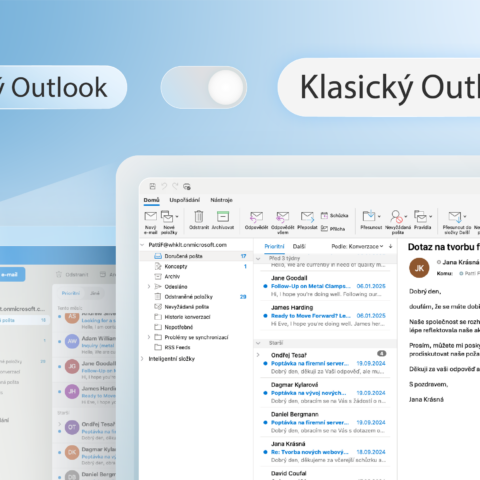
Task: Create a meeting with Schůzka icon
Action: (324, 216)
